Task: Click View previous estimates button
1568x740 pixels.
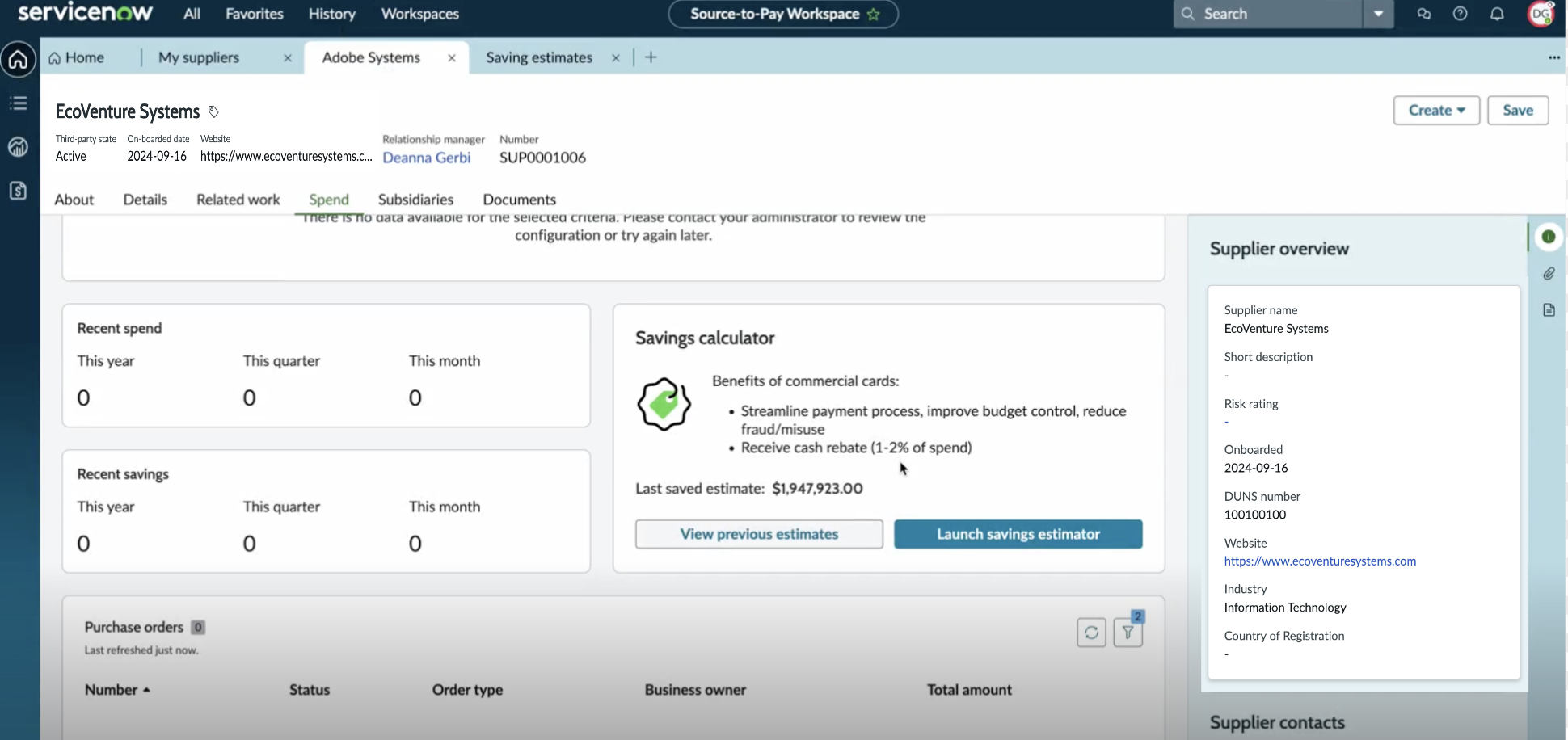Action: (x=759, y=534)
